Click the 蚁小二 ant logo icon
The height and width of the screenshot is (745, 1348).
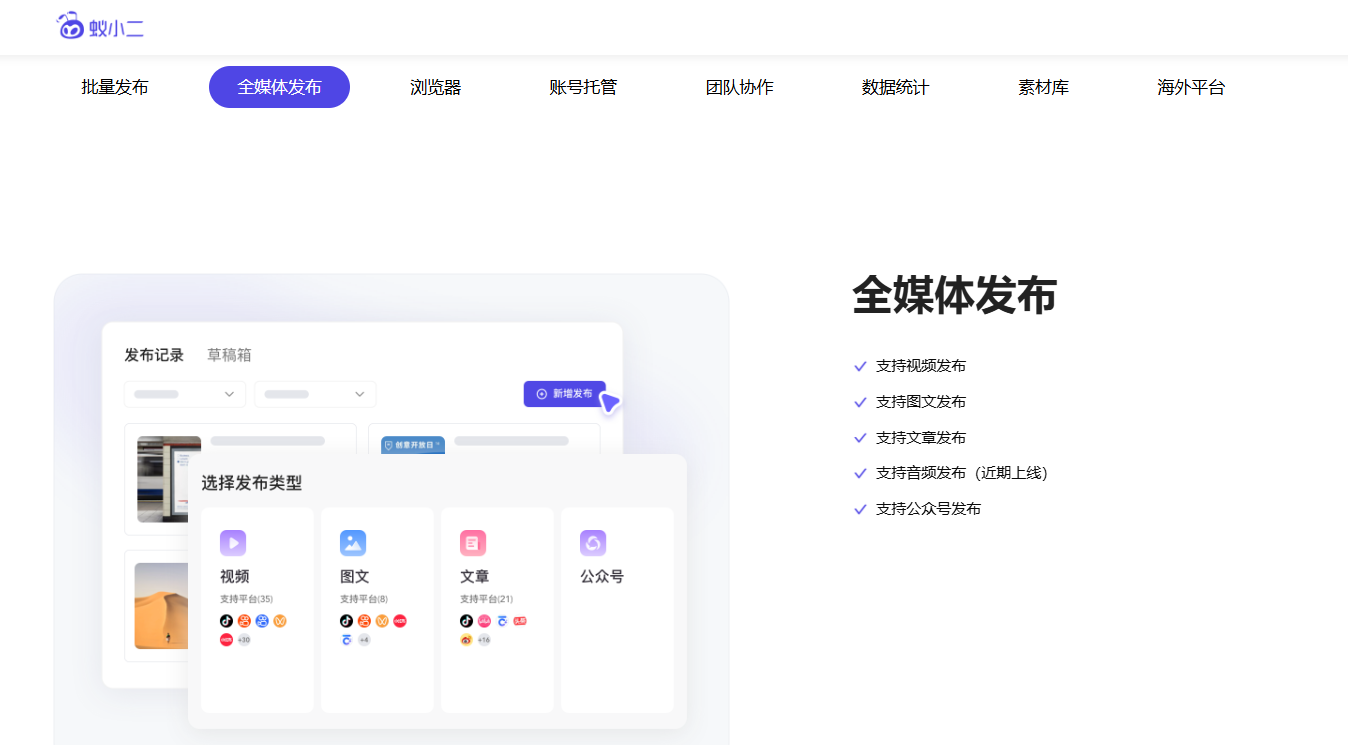70,26
